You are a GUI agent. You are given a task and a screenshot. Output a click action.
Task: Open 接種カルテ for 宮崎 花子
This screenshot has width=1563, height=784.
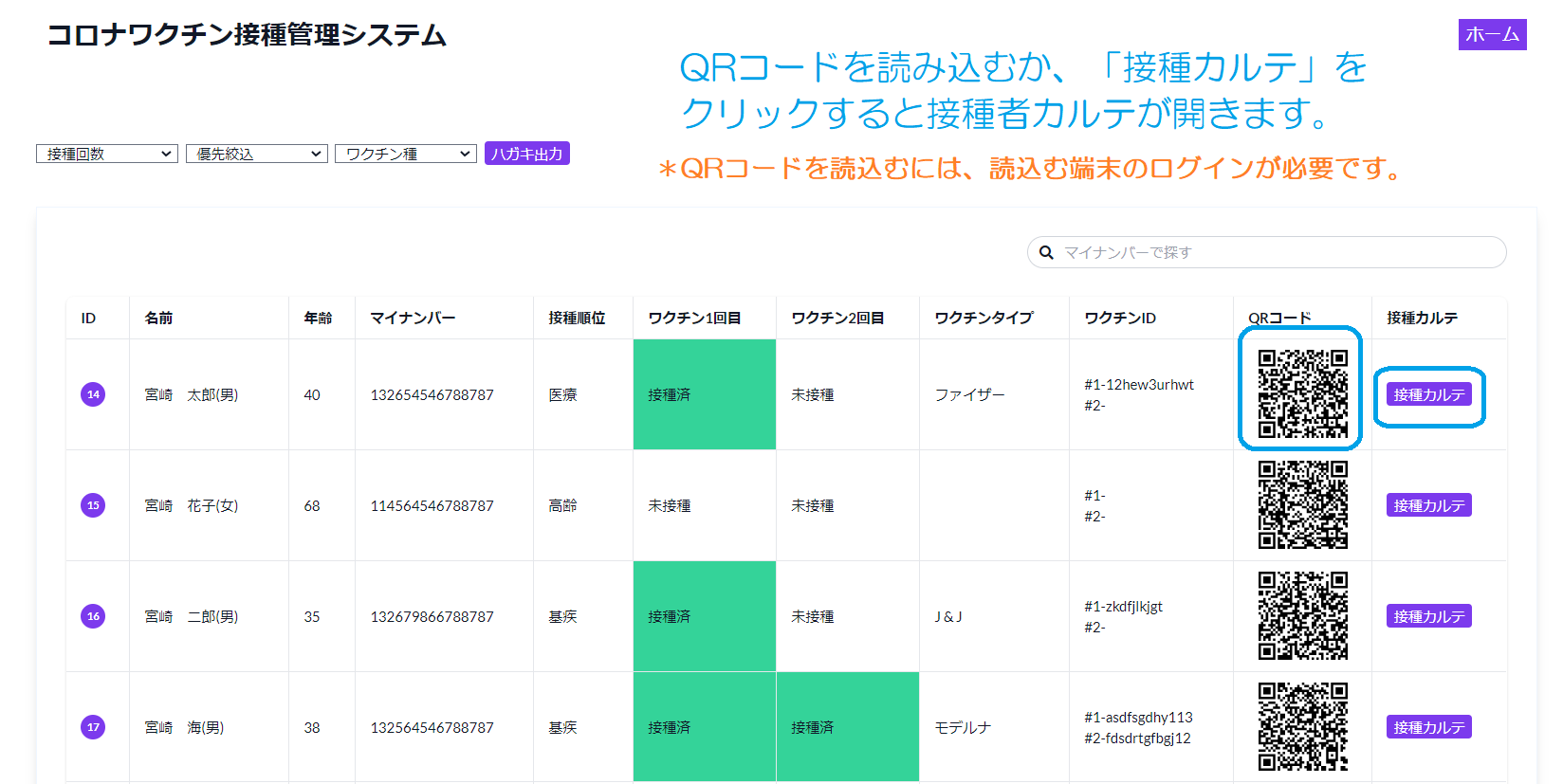(x=1429, y=505)
